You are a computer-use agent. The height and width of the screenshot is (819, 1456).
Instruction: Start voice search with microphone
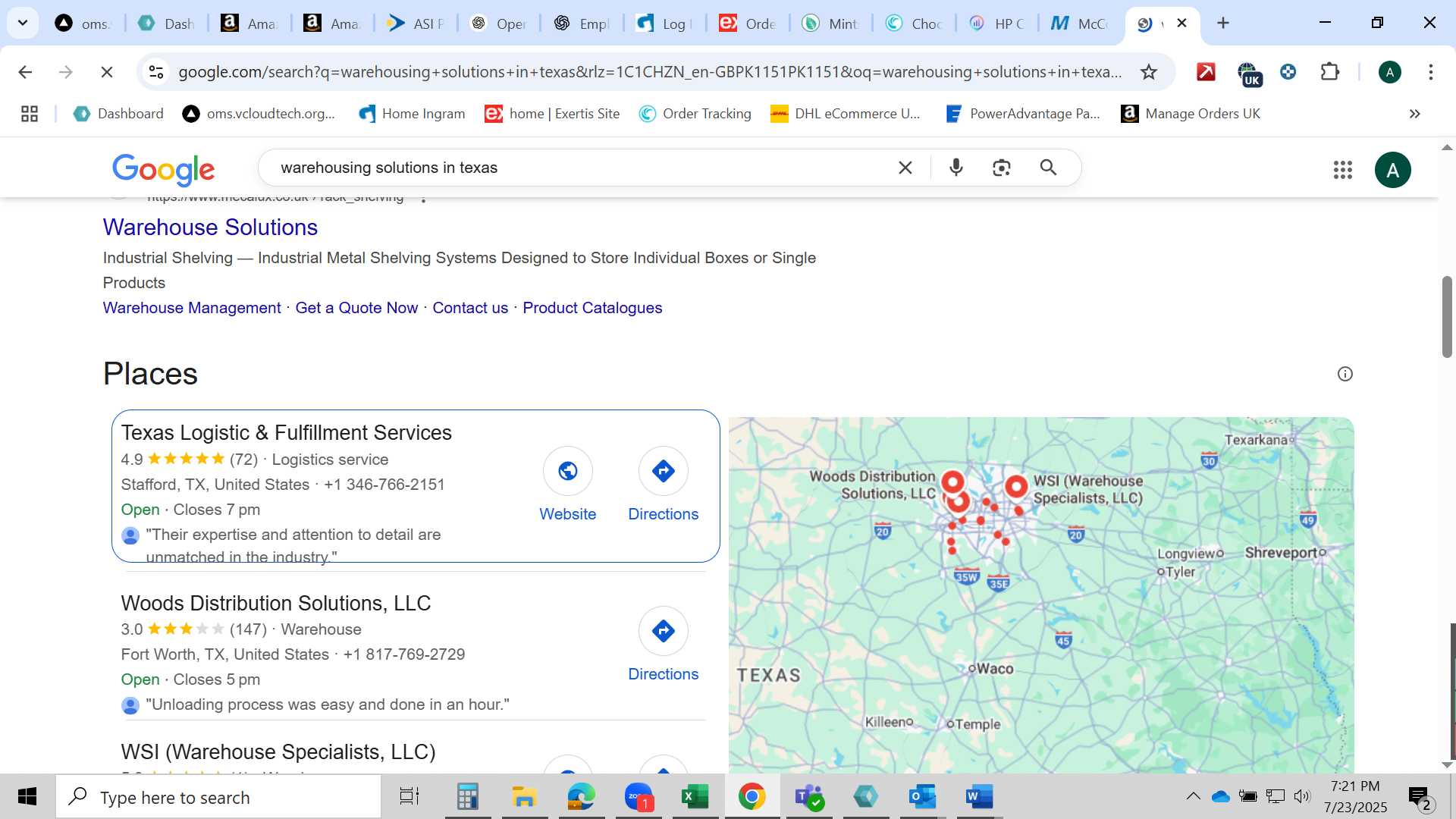pos(956,168)
